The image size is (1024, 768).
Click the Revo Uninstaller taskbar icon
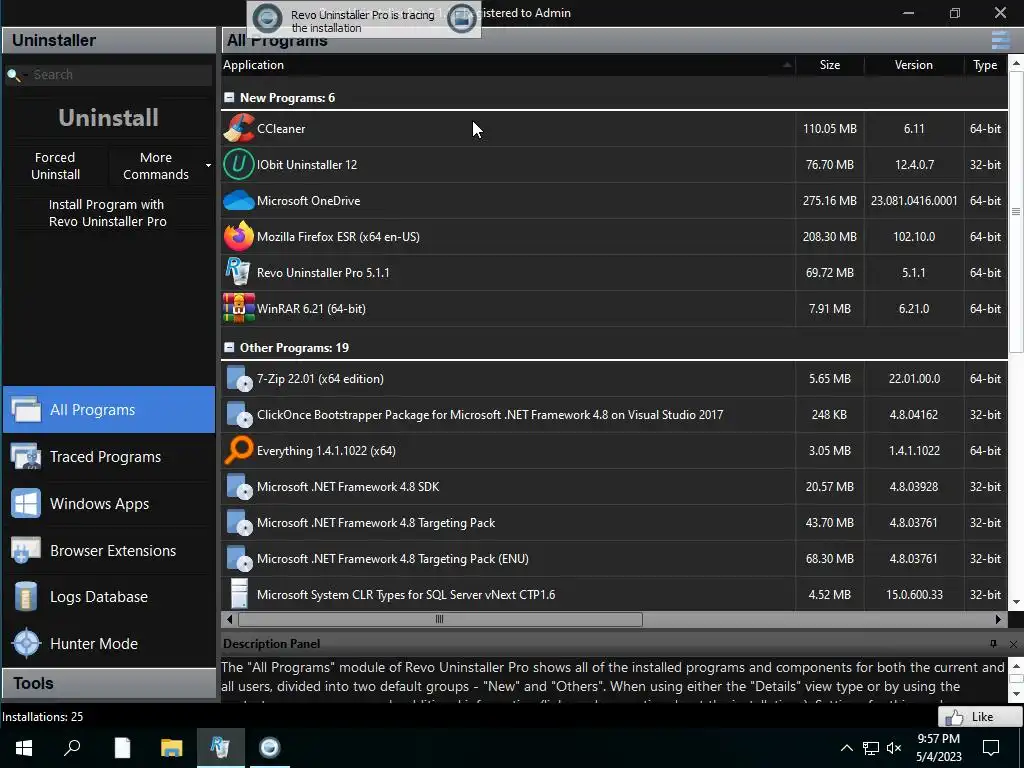pos(220,748)
